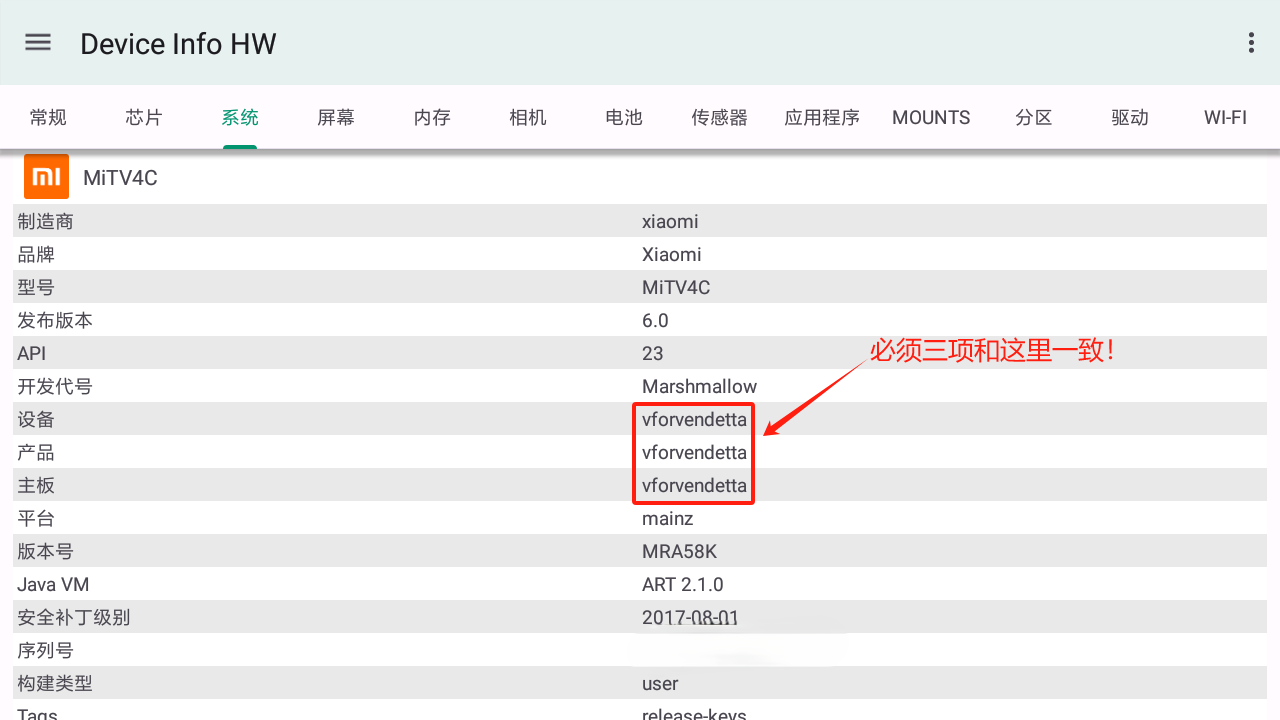Image resolution: width=1280 pixels, height=720 pixels.
Task: Switch to the 电池 tab
Action: pyautogui.click(x=624, y=117)
